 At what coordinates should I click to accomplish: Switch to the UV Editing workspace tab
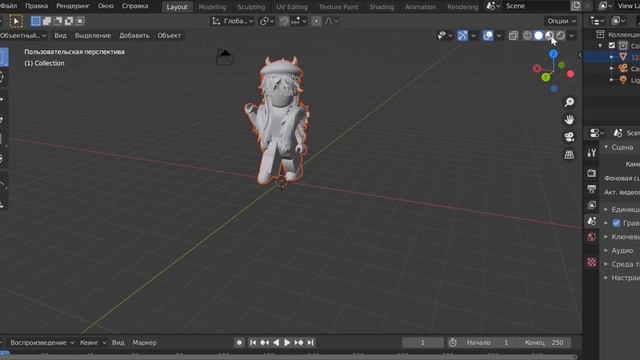(292, 7)
